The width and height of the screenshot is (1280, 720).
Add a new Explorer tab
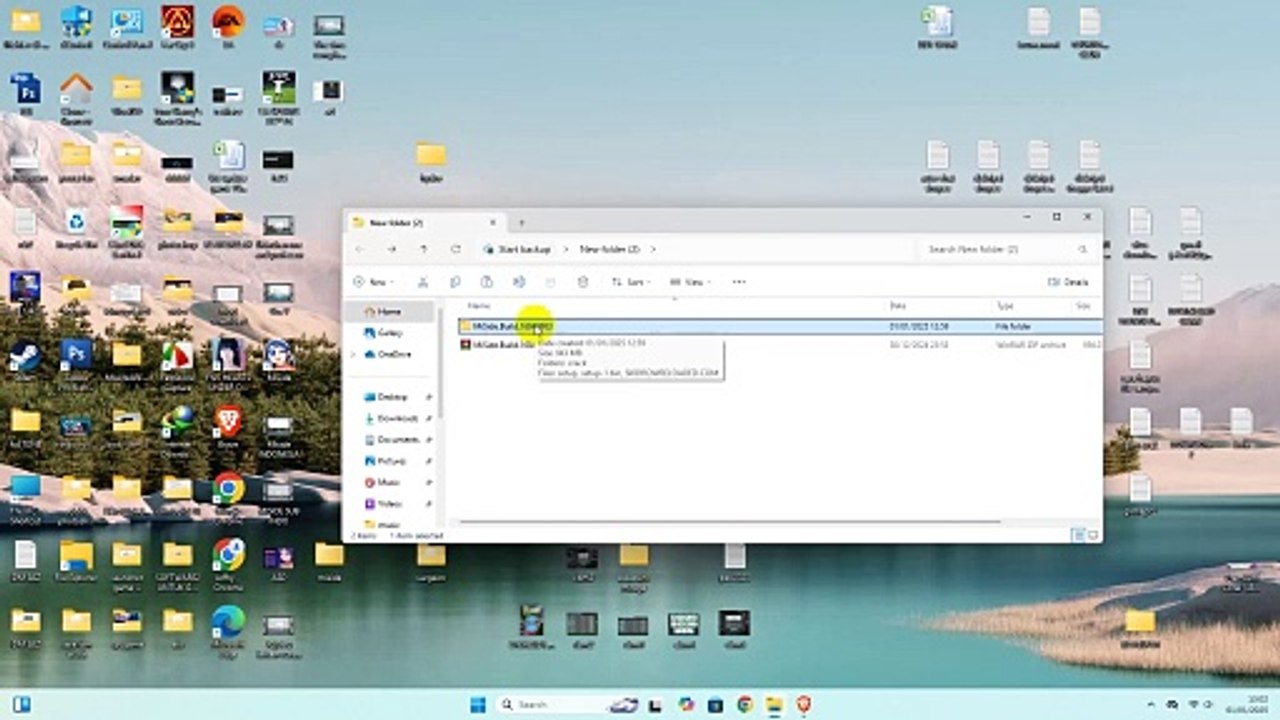tap(521, 222)
